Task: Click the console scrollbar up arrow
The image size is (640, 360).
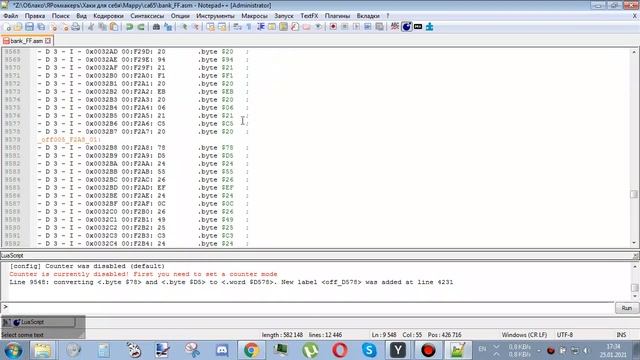Action: point(634,267)
